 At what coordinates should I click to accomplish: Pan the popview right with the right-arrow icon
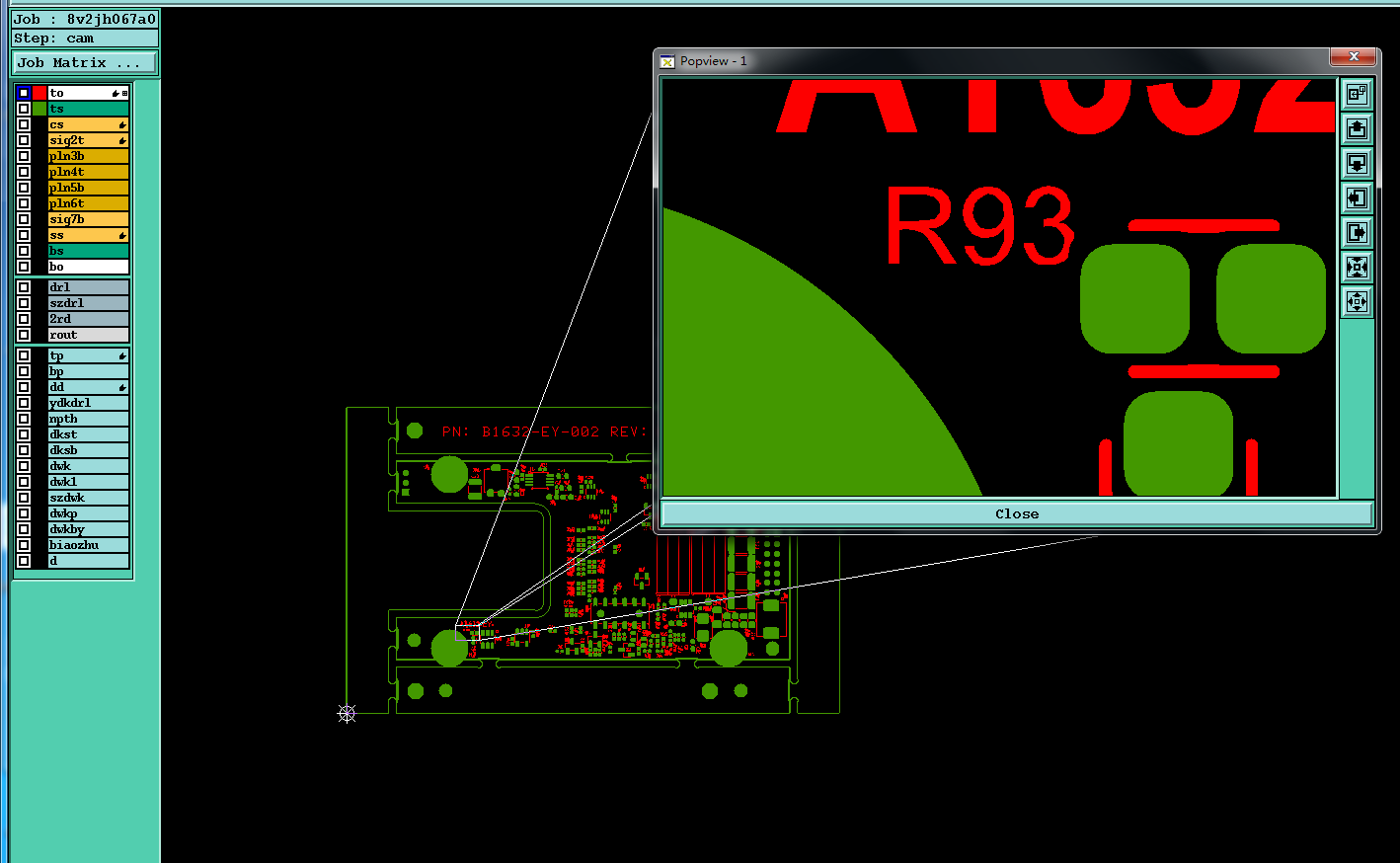click(1357, 232)
